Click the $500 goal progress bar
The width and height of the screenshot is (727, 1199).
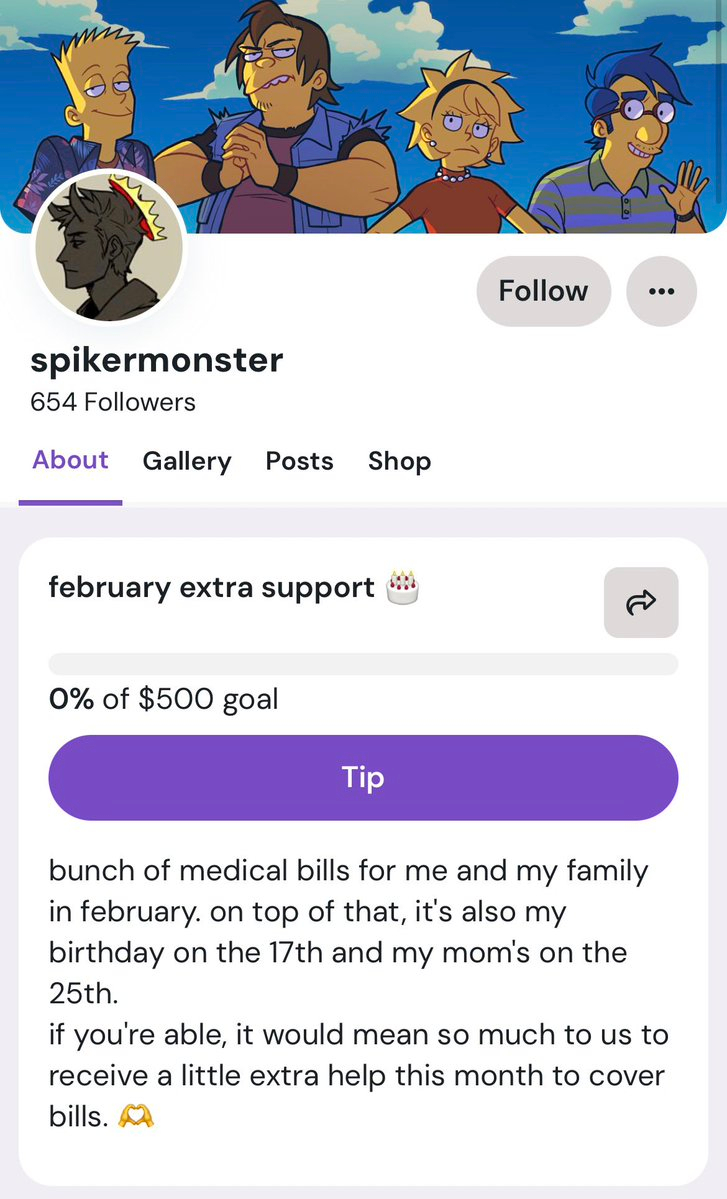363,664
